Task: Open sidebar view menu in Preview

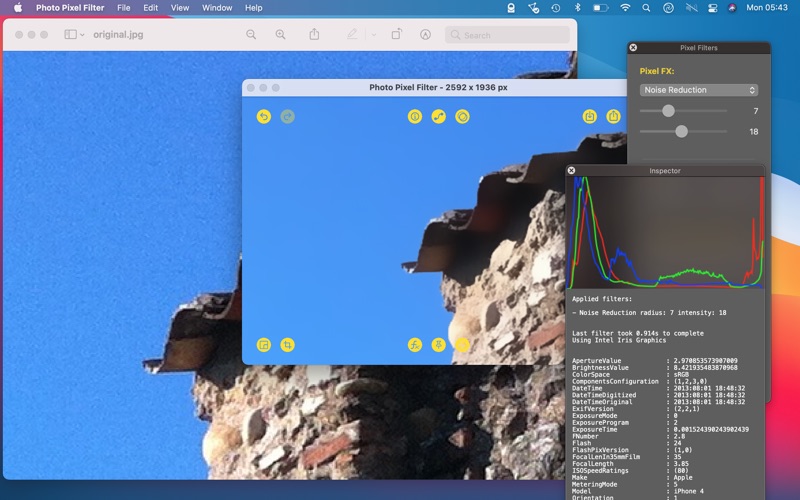Action: click(x=74, y=35)
